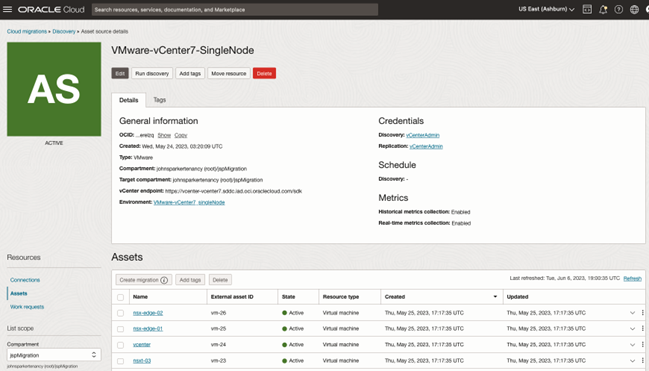Image resolution: width=649 pixels, height=371 pixels.
Task: Click the Edit button
Action: [x=120, y=73]
